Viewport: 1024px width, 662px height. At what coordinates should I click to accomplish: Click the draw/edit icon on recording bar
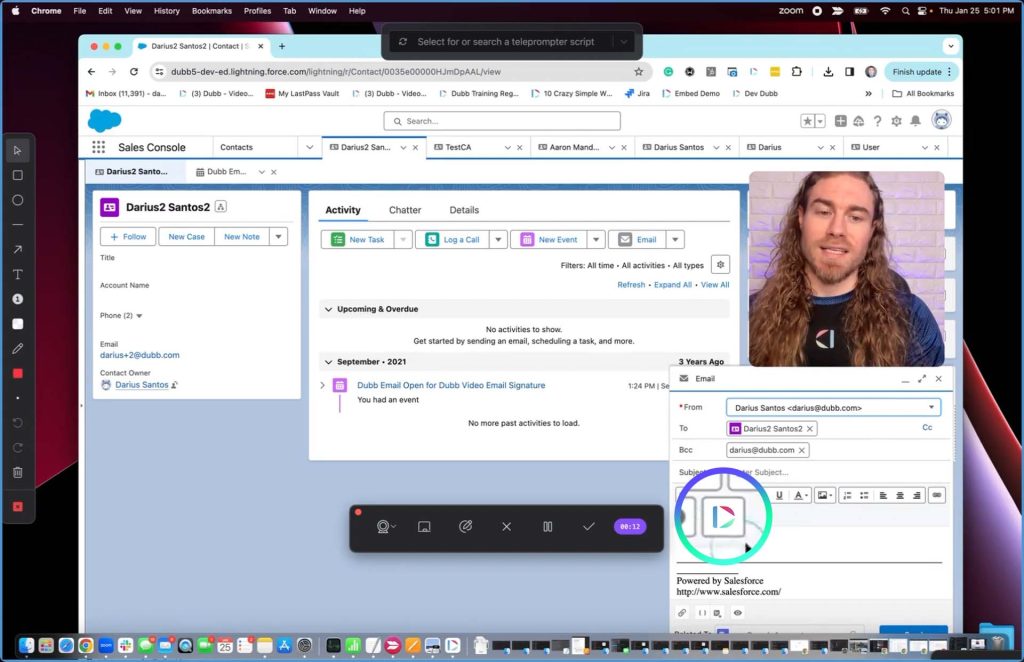[465, 526]
